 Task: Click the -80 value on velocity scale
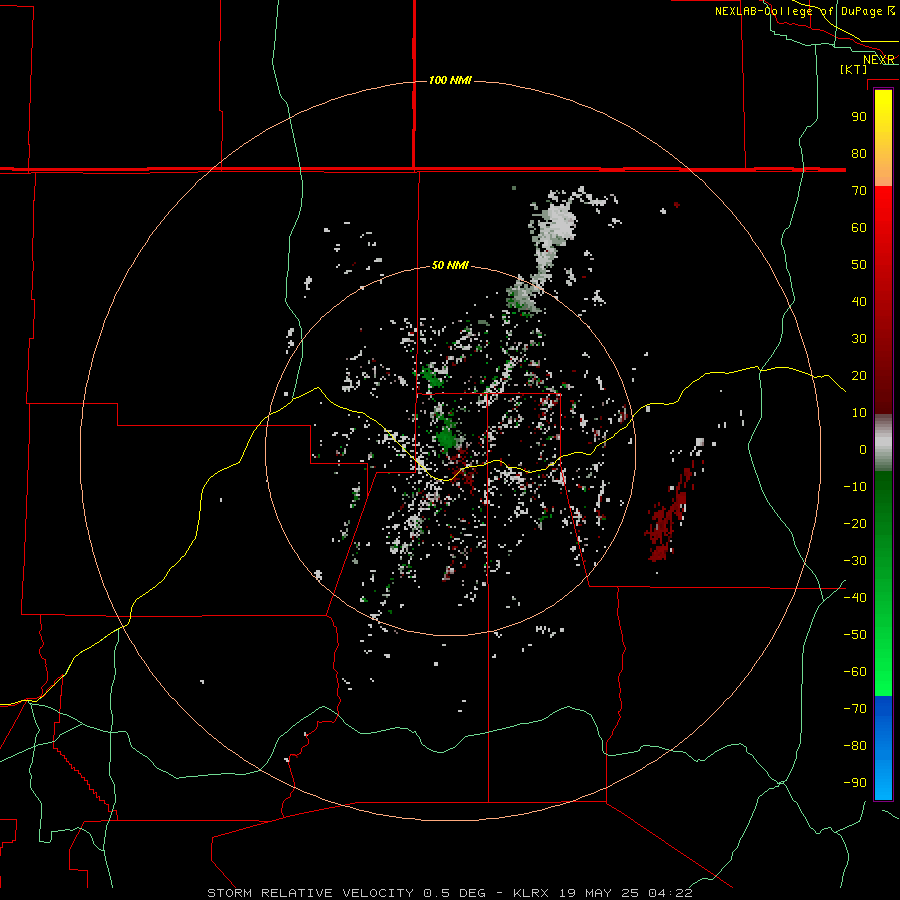855,746
